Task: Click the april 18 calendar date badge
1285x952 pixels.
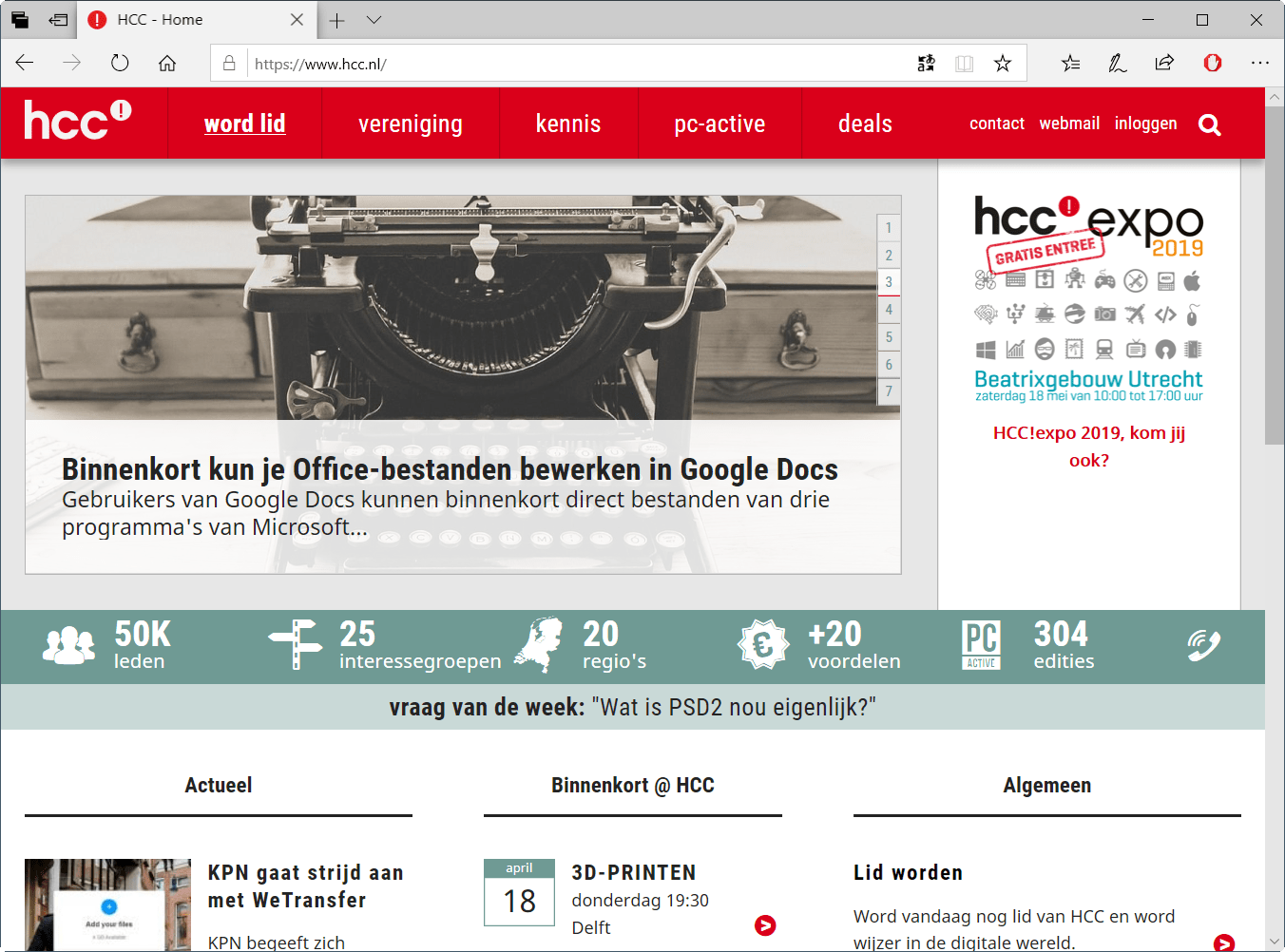Action: click(x=519, y=892)
